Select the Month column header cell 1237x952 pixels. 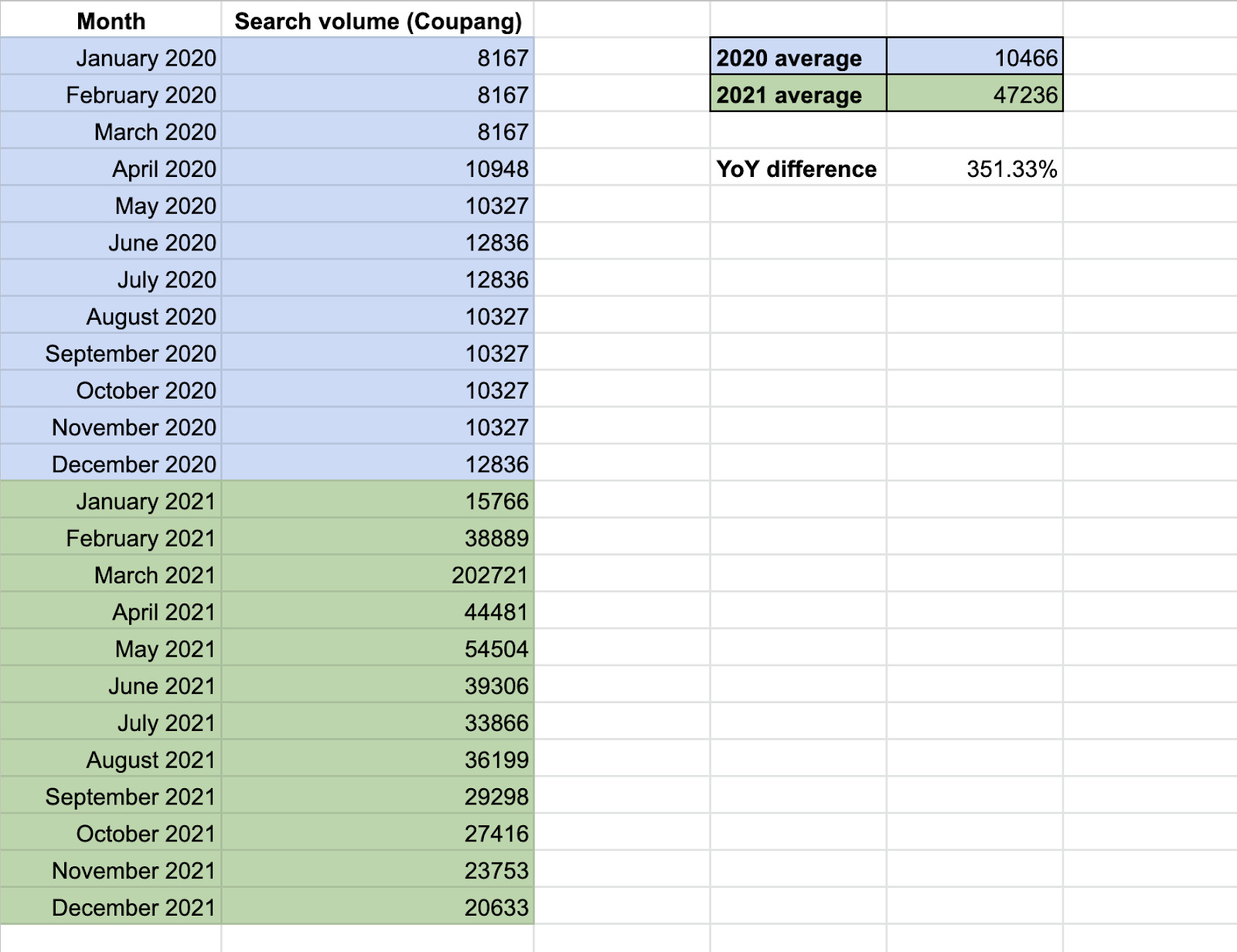[111, 21]
